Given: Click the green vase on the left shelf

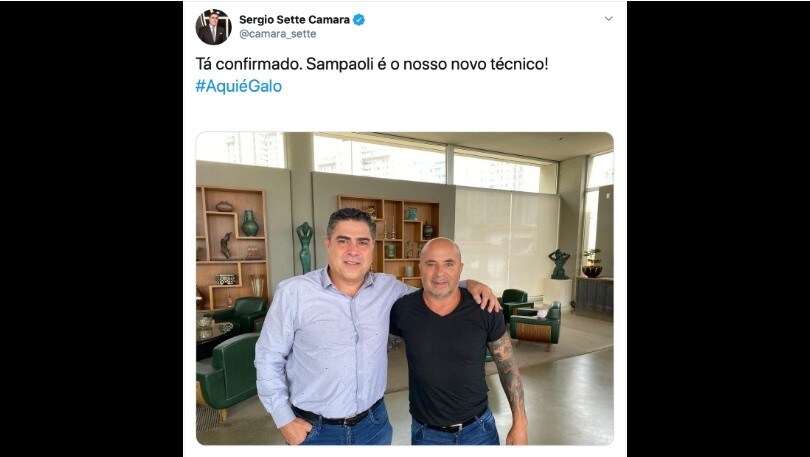Looking at the screenshot, I should pos(250,223).
